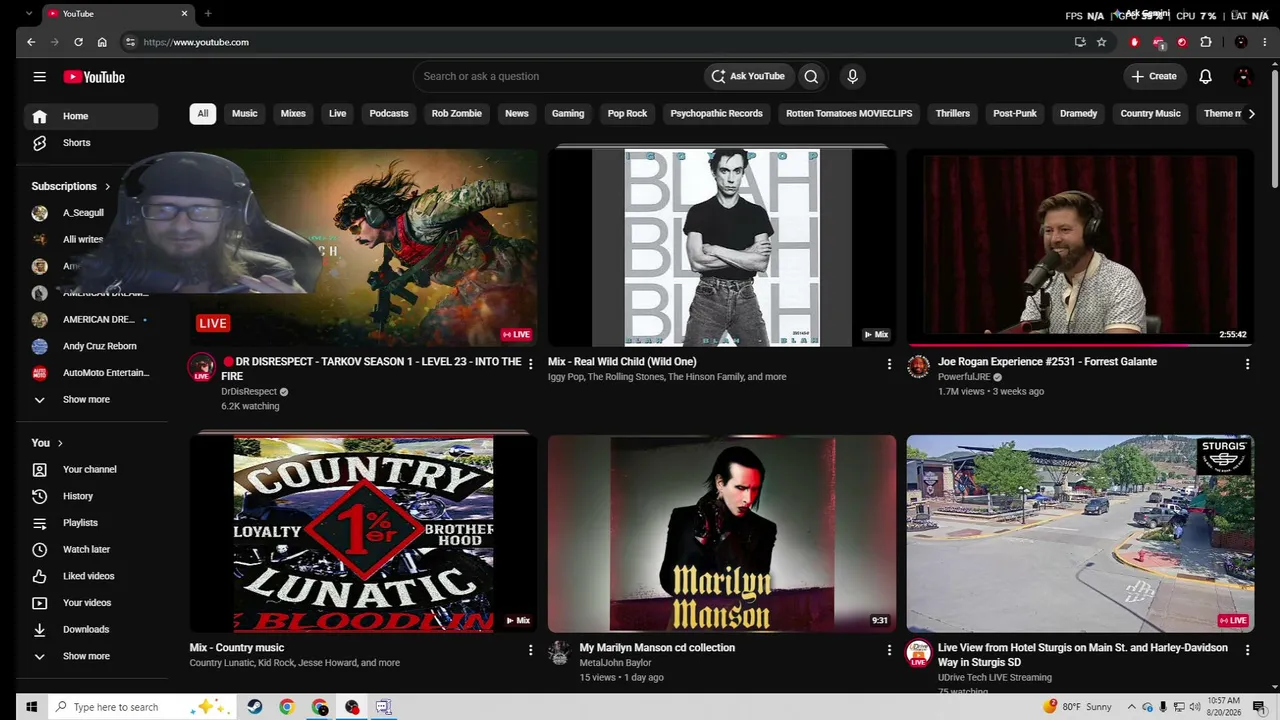Open the Joe Rogan Experience video thumbnail
This screenshot has width=1280, height=720.
[1080, 248]
